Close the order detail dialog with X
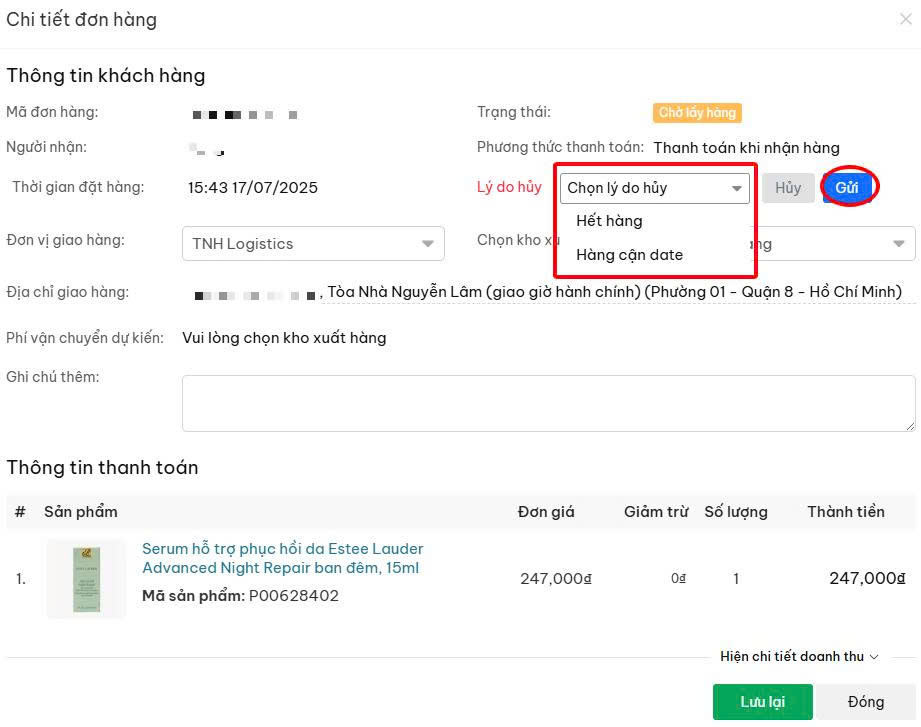The height and width of the screenshot is (727, 921). [x=905, y=19]
